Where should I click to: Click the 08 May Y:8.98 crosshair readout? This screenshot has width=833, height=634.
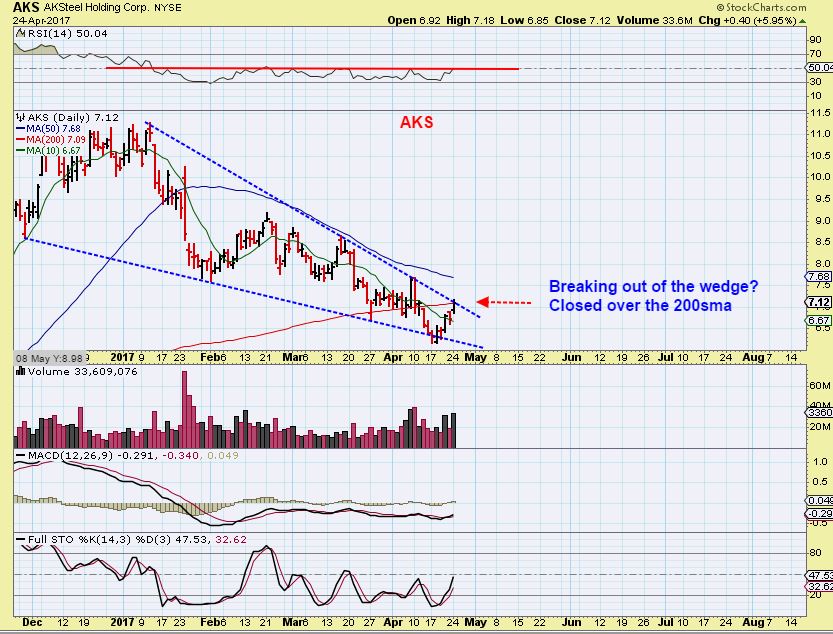click(x=49, y=358)
